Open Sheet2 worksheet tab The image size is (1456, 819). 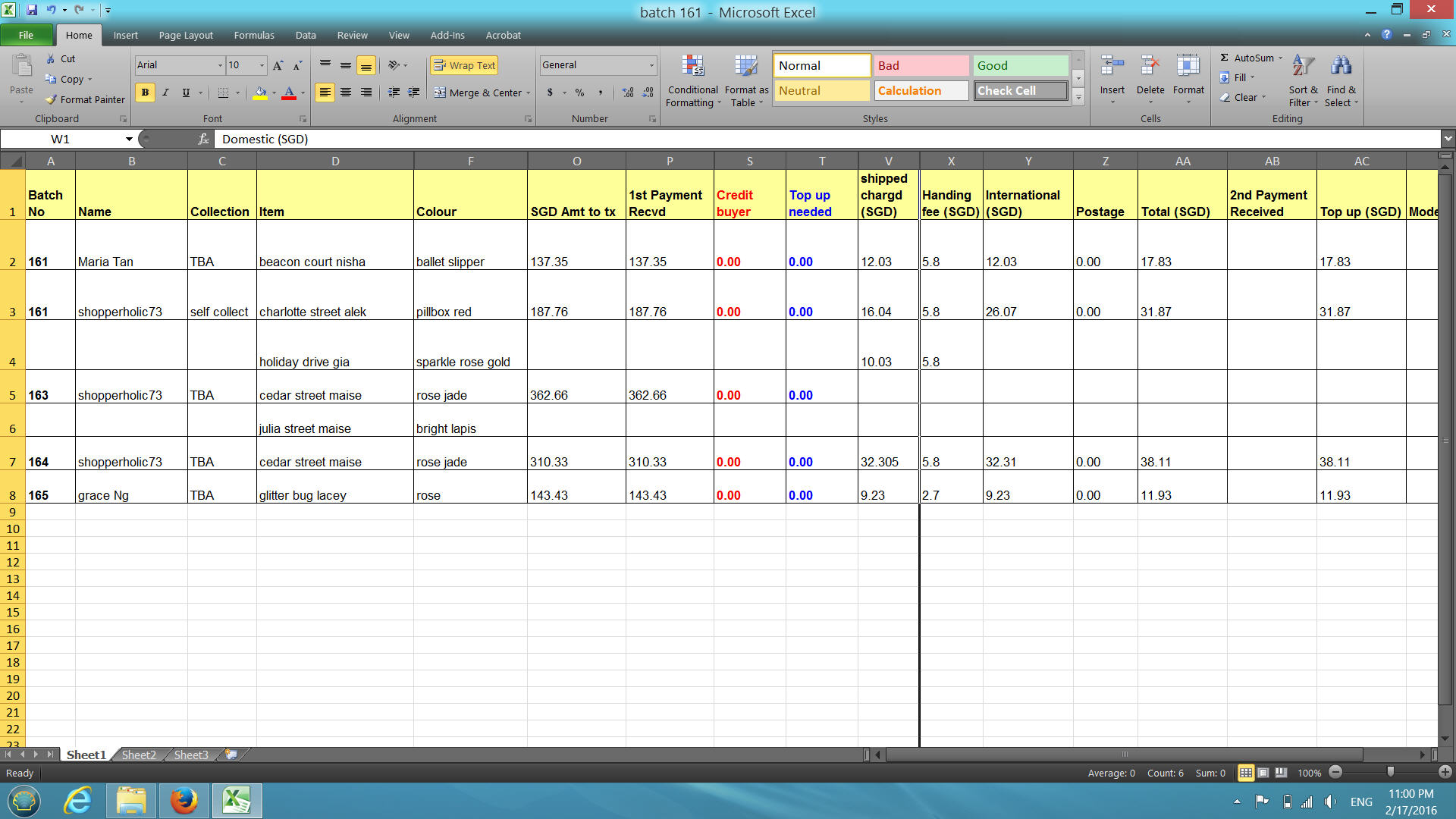click(139, 755)
